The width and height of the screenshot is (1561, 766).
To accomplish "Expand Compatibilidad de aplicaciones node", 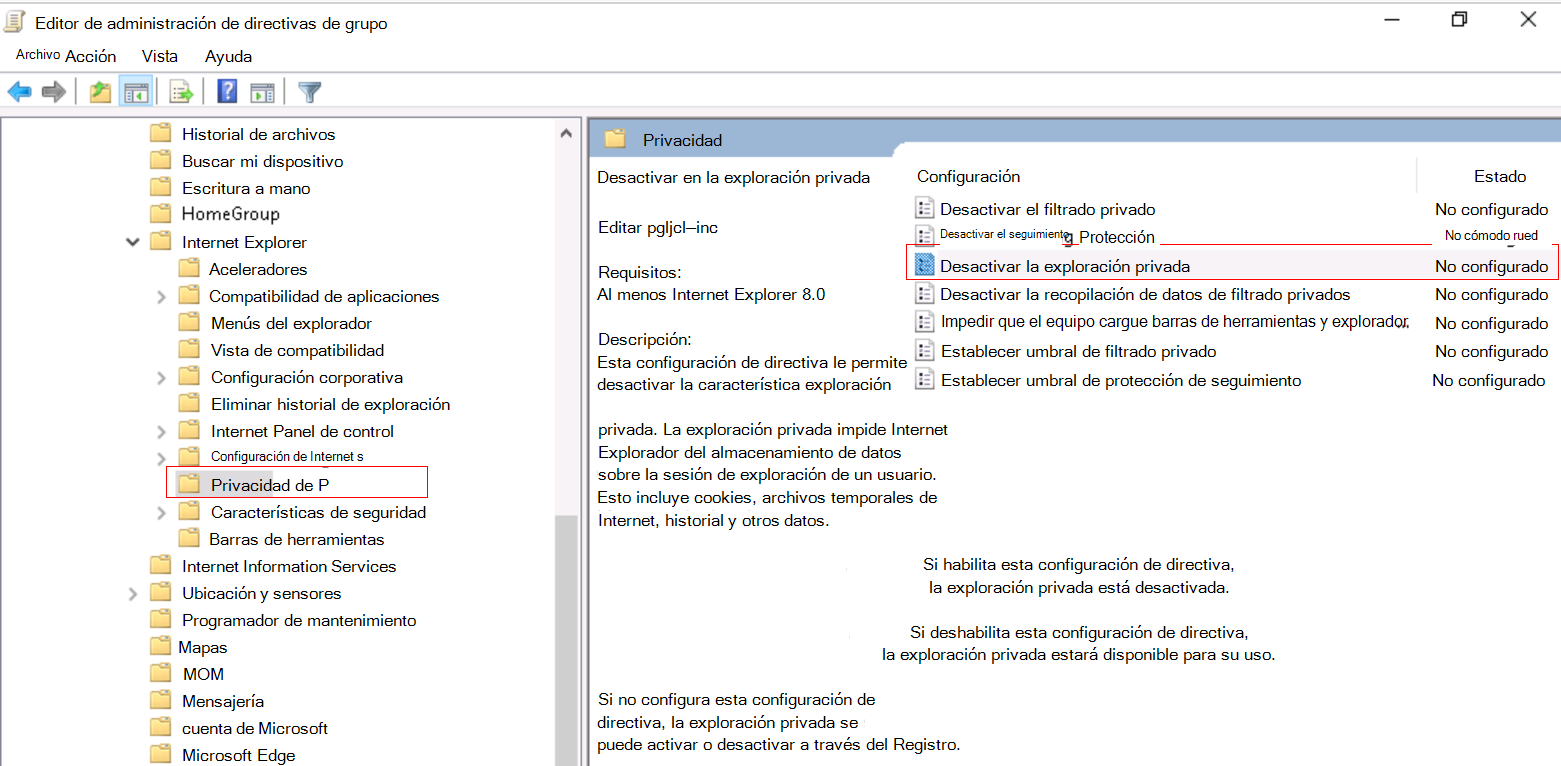I will [x=162, y=296].
